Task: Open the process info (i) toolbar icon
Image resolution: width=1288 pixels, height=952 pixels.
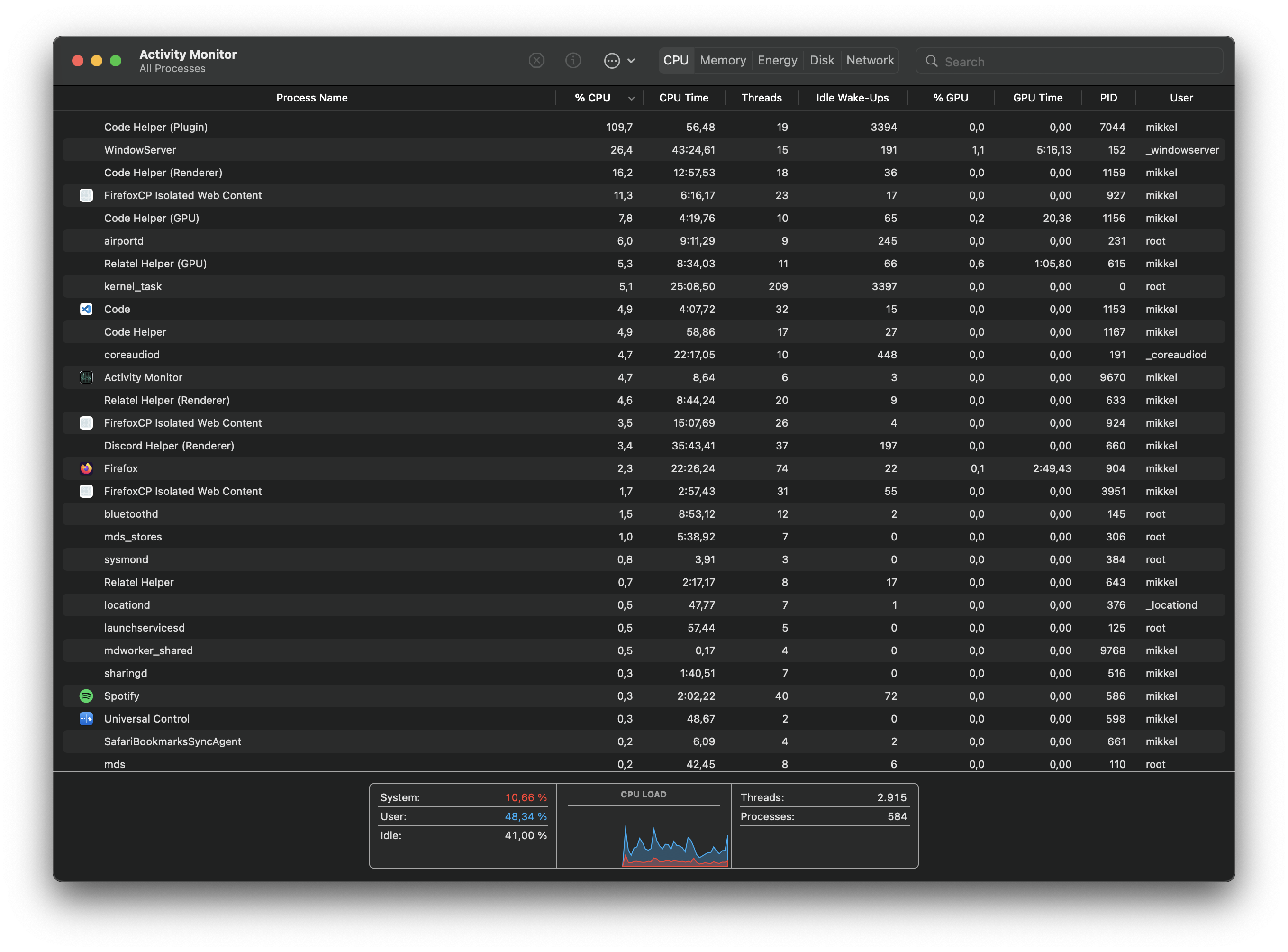Action: pos(573,61)
